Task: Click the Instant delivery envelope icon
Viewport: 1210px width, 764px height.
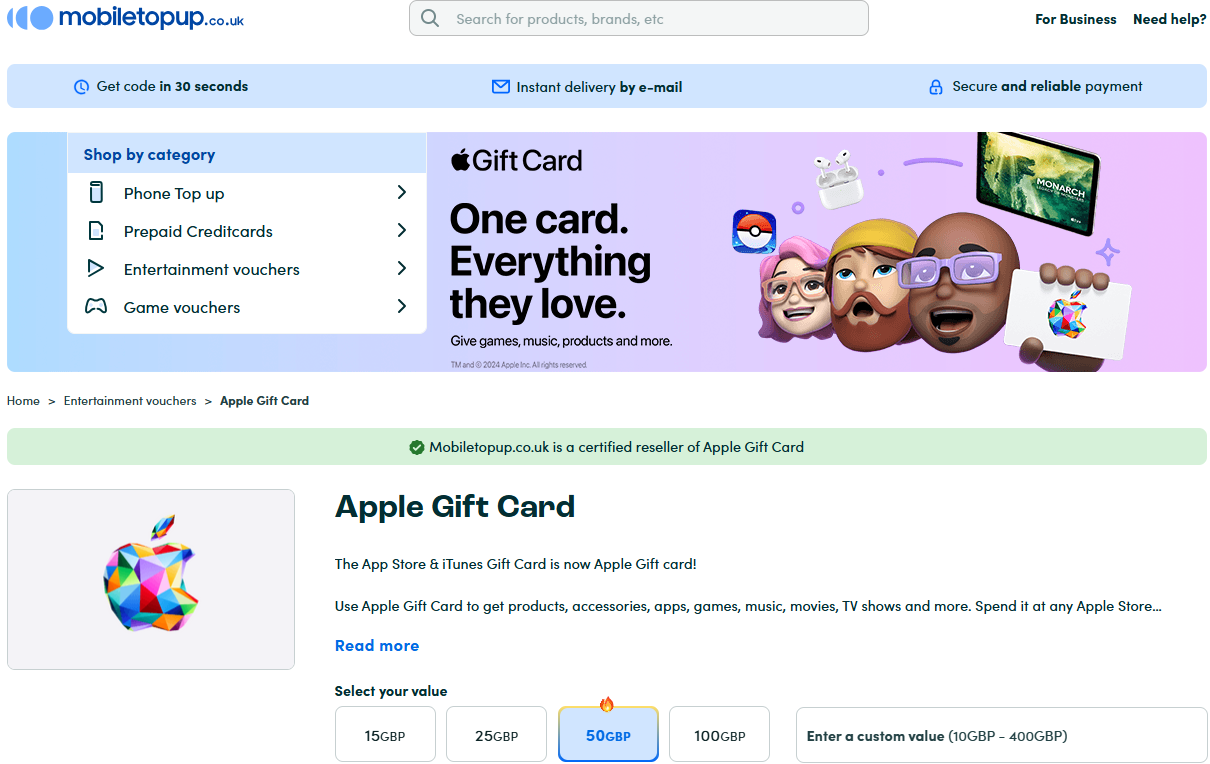Action: tap(501, 87)
